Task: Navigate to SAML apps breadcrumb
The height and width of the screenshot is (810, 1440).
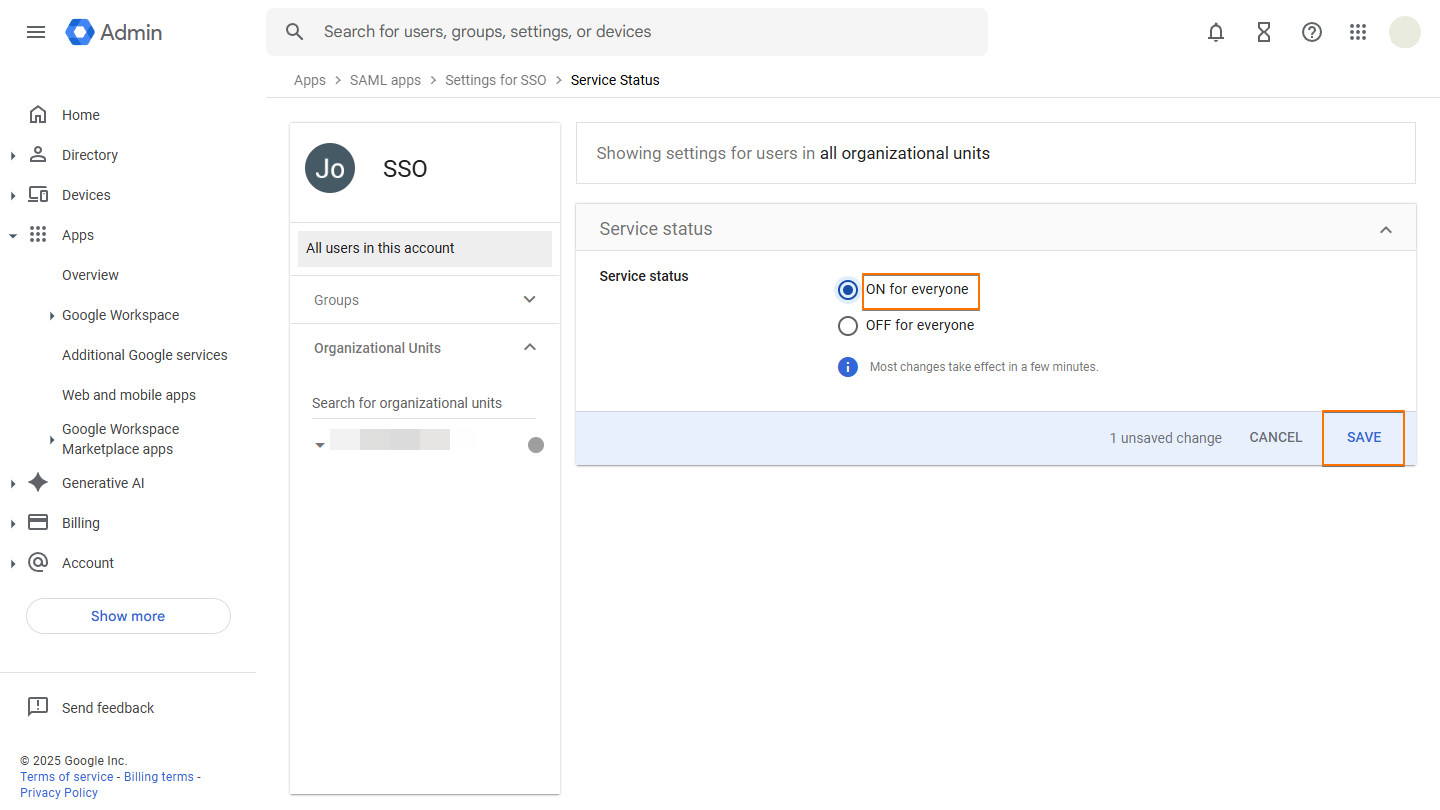Action: tap(385, 80)
